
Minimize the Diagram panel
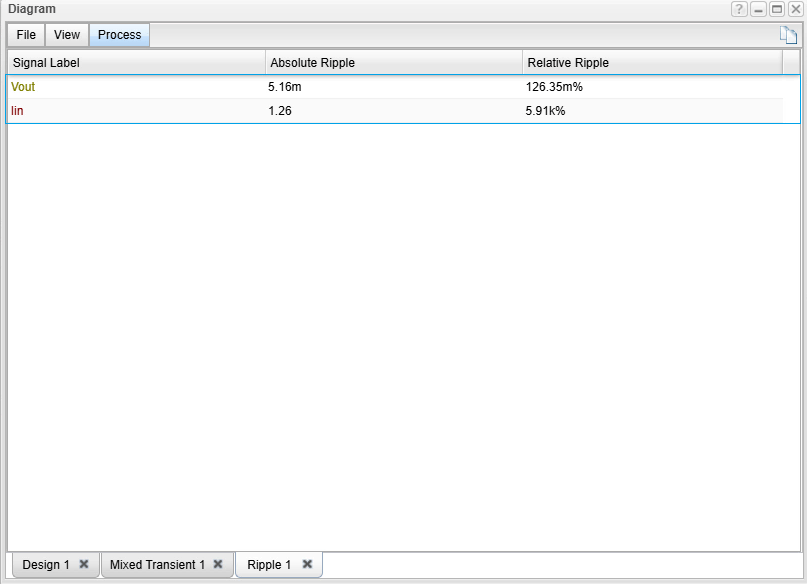point(759,9)
